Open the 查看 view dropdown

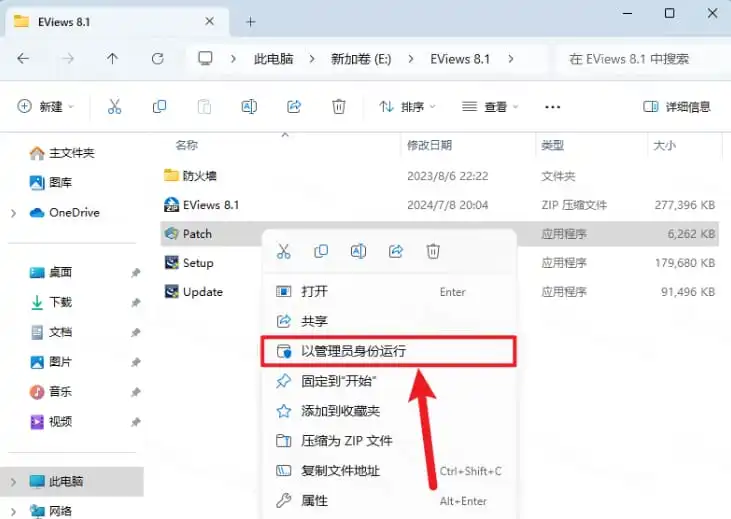[490, 107]
